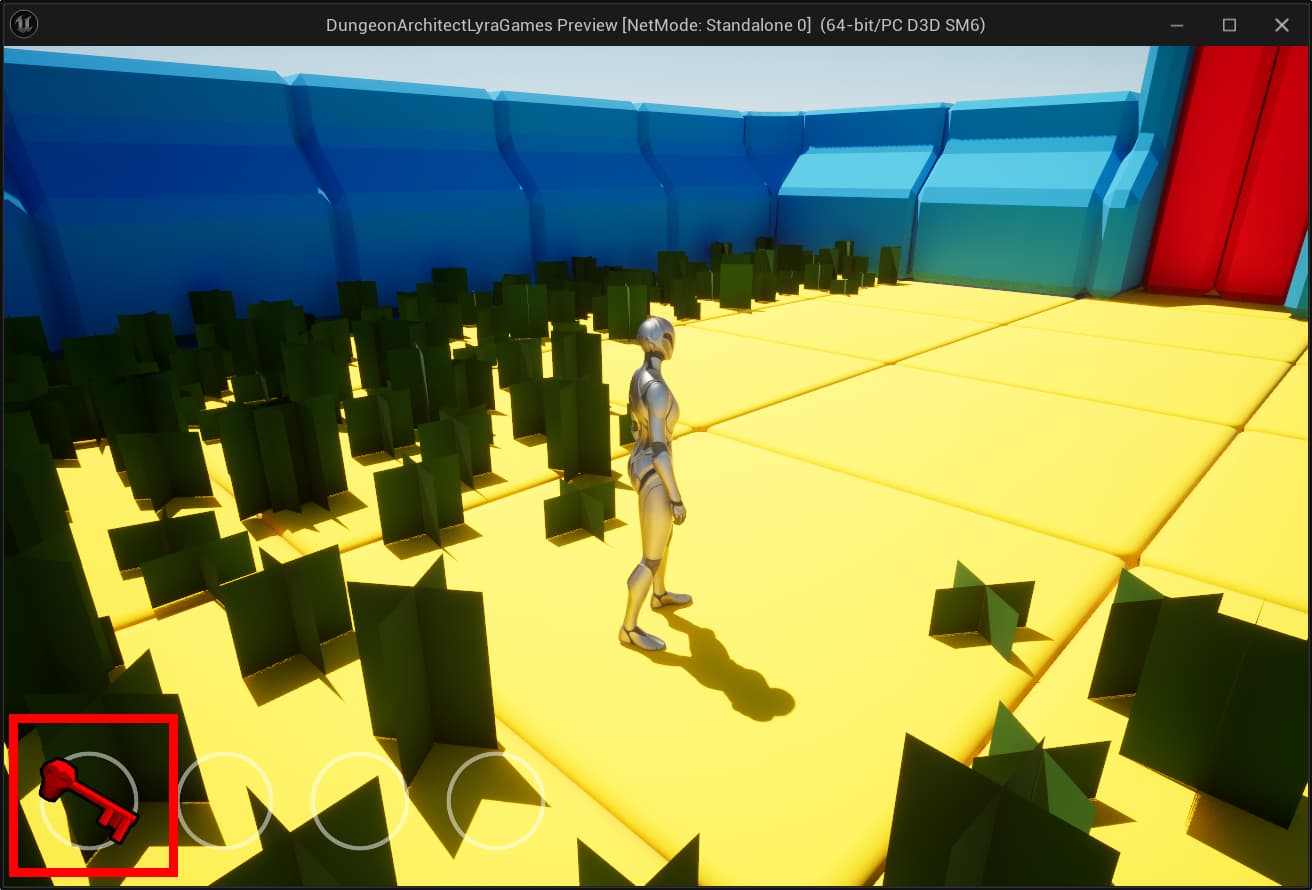Click the red key icon in the inventory
This screenshot has width=1312, height=890.
click(88, 798)
